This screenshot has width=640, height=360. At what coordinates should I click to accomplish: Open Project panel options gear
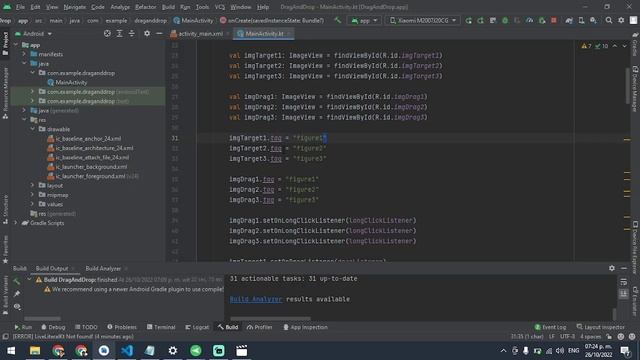[x=147, y=33]
